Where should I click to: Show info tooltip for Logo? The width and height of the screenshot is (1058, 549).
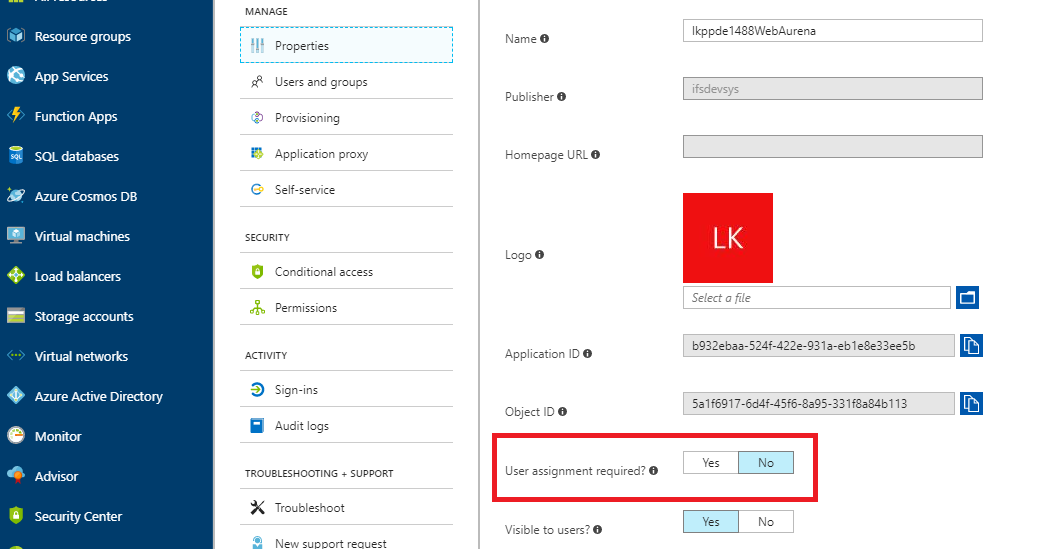coord(539,254)
